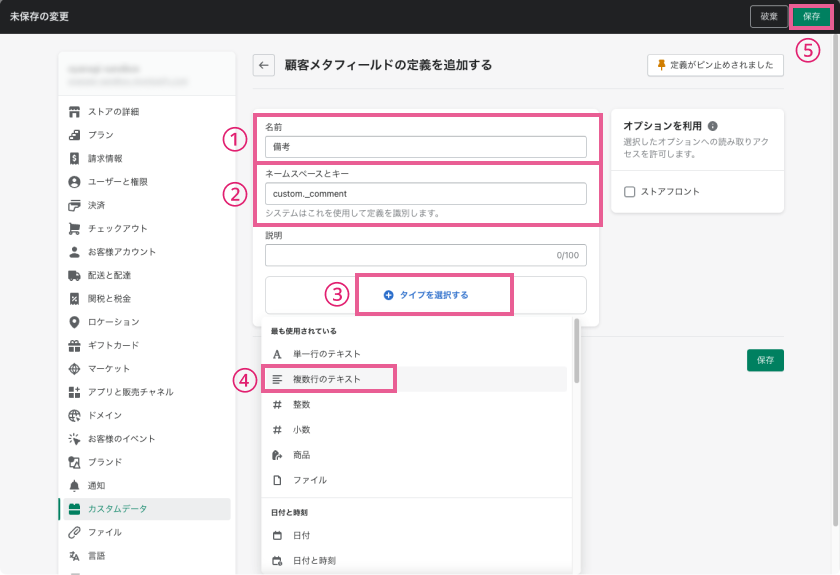Click the 破棄 discard button
The width and height of the screenshot is (840, 575).
[x=768, y=16]
